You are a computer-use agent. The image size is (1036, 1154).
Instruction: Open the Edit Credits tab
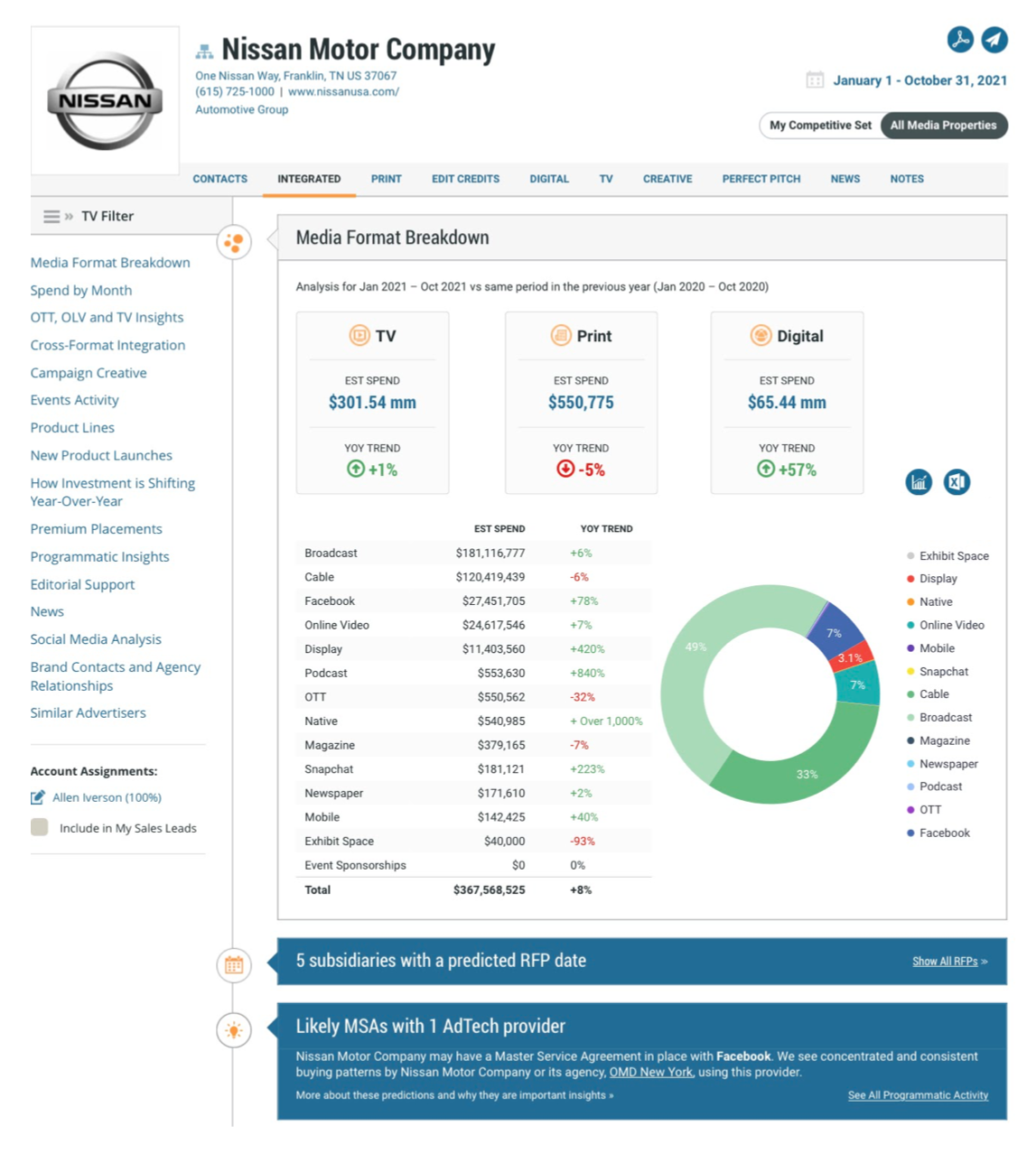pyautogui.click(x=465, y=179)
